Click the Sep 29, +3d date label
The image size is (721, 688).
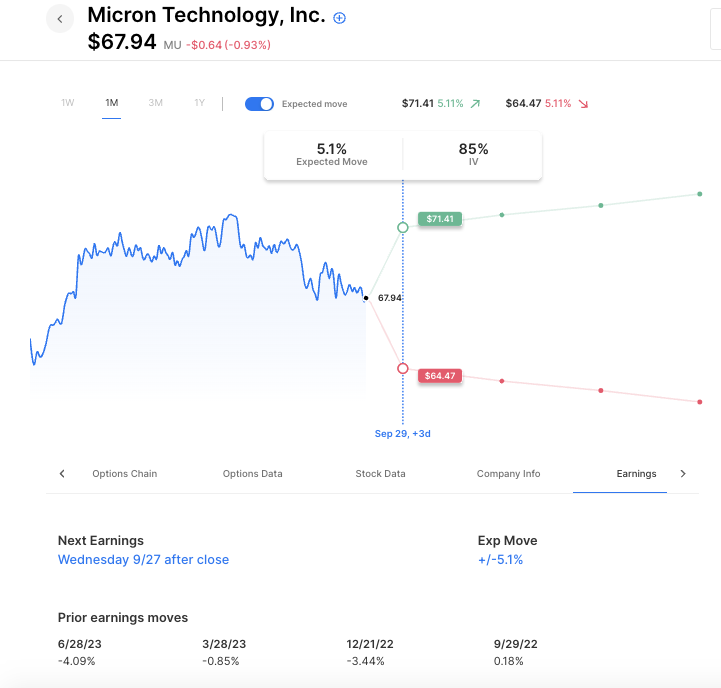click(403, 434)
